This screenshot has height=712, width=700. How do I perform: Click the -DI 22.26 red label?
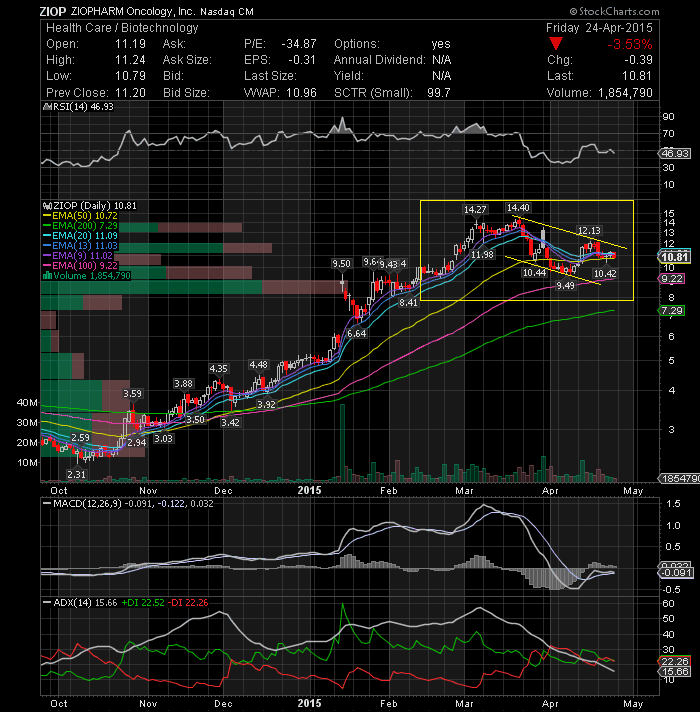tap(188, 603)
